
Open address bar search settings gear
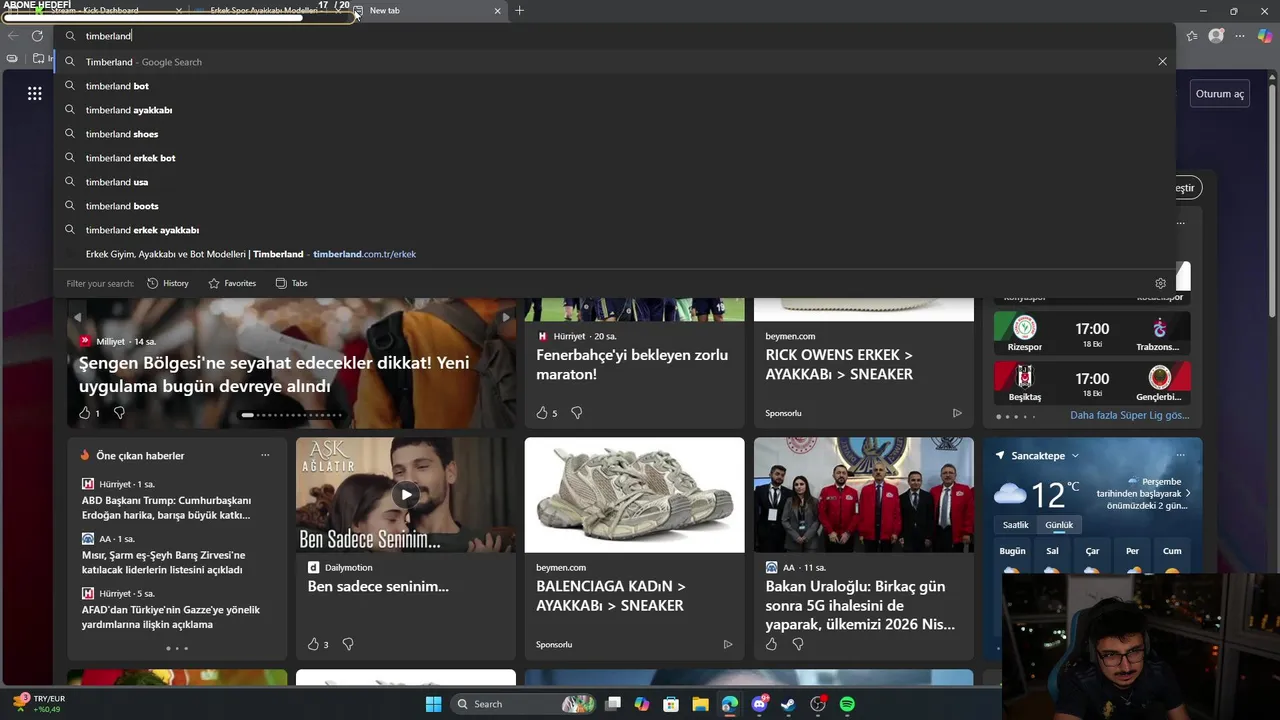[1160, 283]
